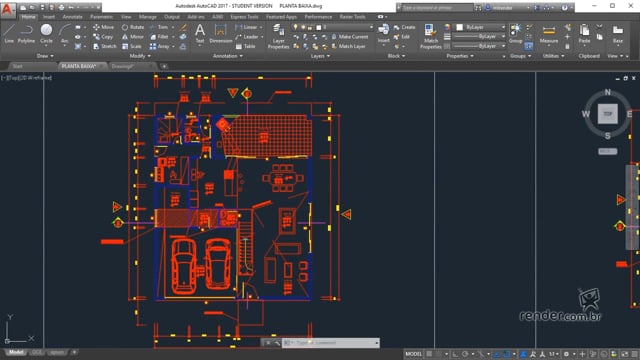Switch to Model layout tab
Screen dimensions: 640x360
(x=16, y=352)
